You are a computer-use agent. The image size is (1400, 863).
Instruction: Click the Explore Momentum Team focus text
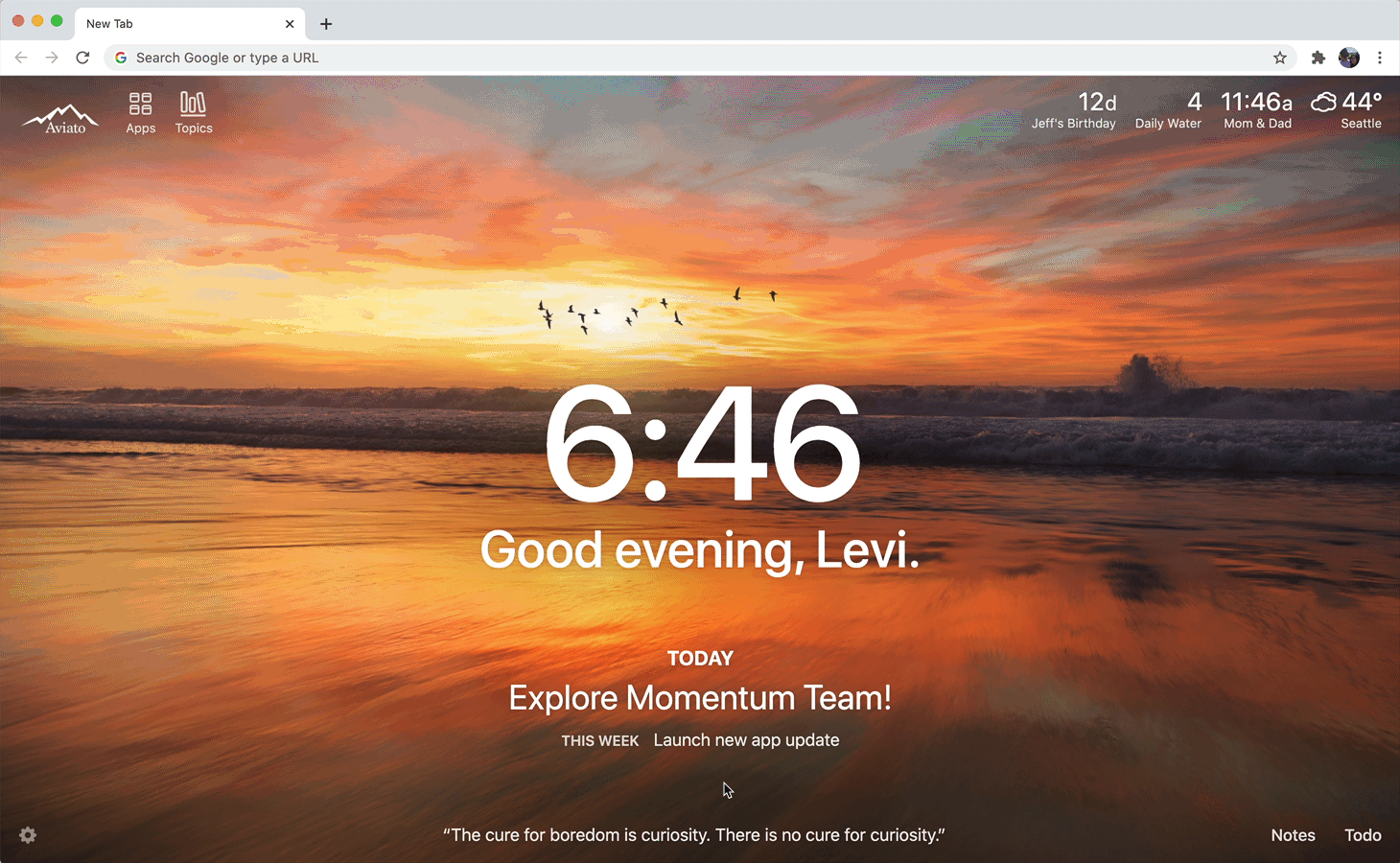(700, 698)
